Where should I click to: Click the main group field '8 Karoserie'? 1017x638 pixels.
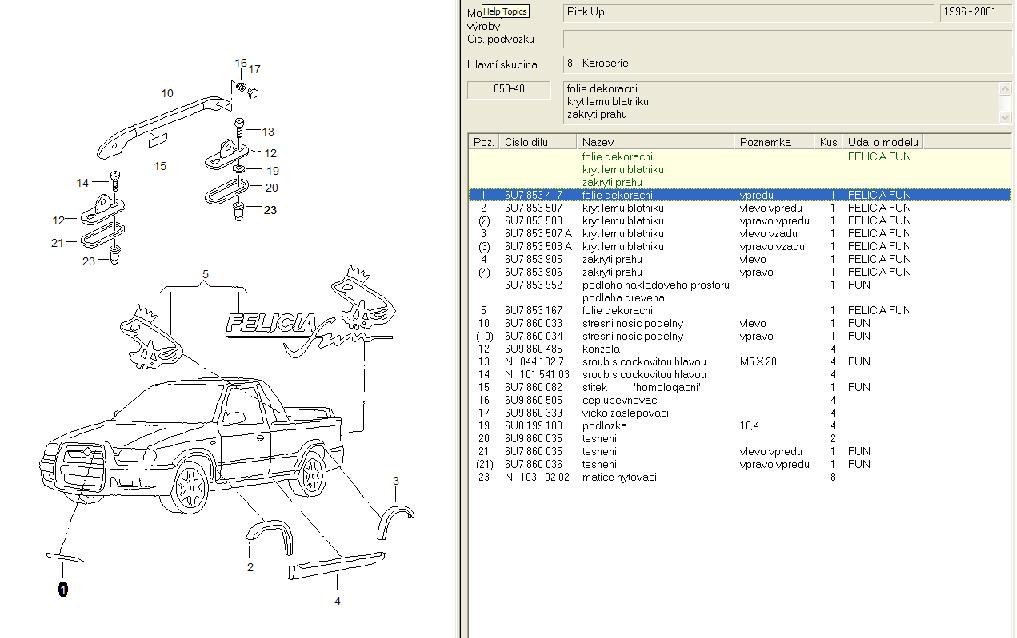point(786,64)
